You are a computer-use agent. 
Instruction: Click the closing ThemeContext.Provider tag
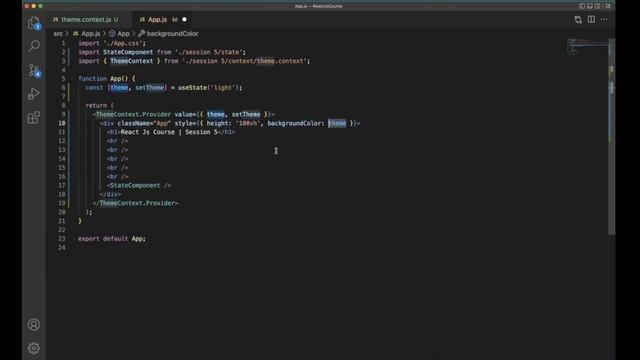pyautogui.click(x=135, y=203)
